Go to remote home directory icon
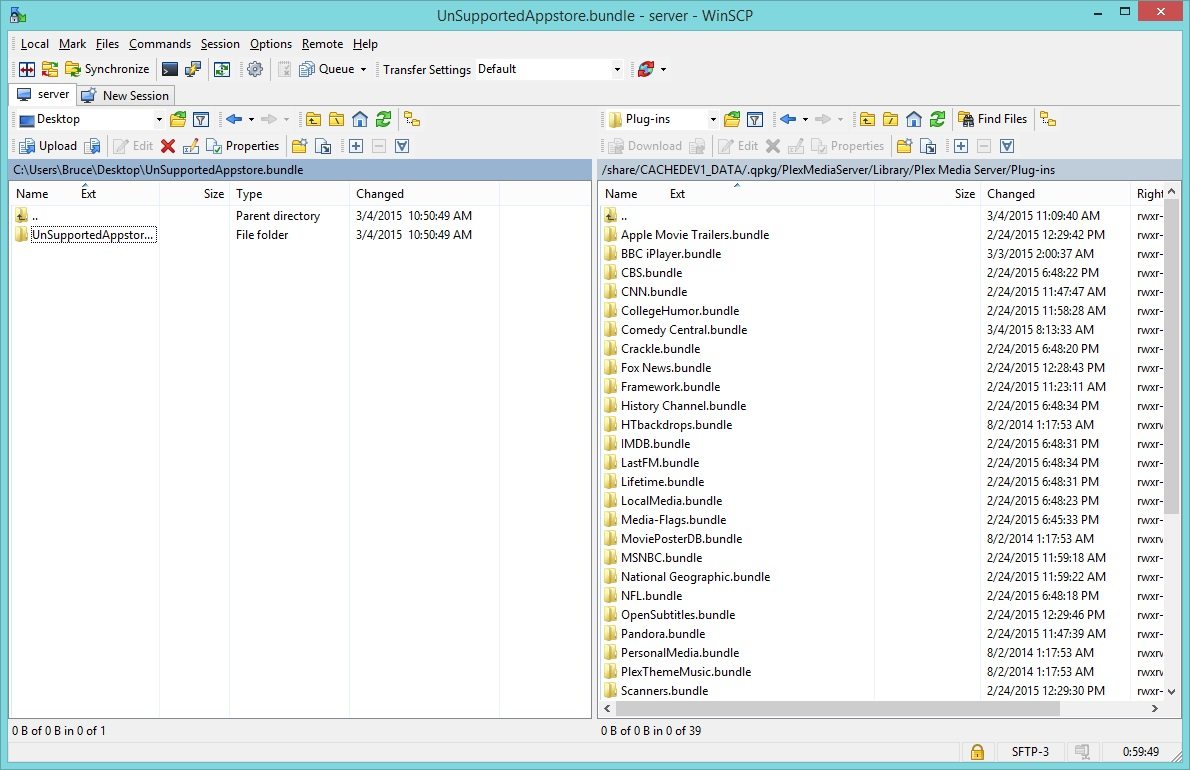The width and height of the screenshot is (1190, 770). (x=915, y=119)
